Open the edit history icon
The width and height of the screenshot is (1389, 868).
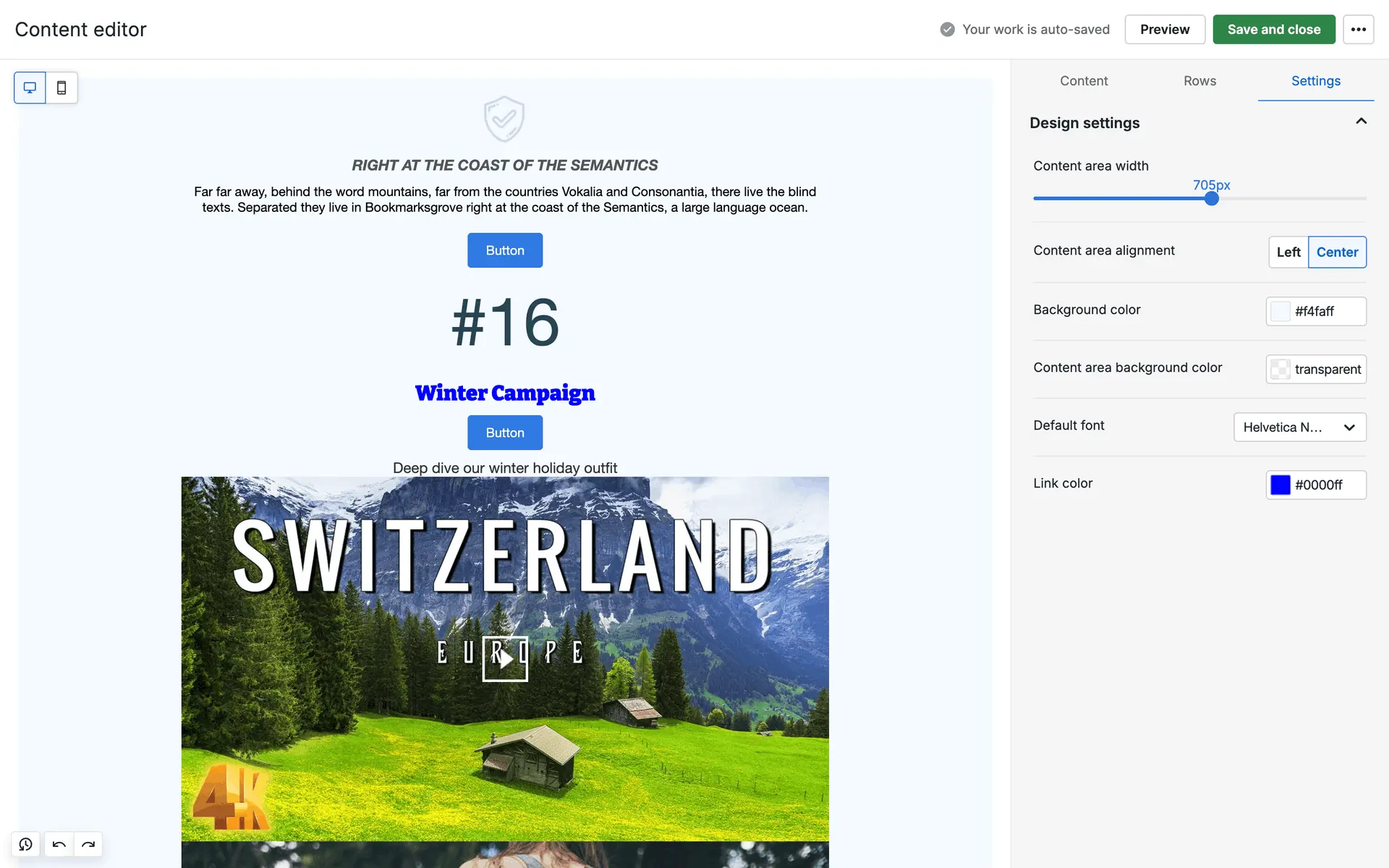[26, 844]
